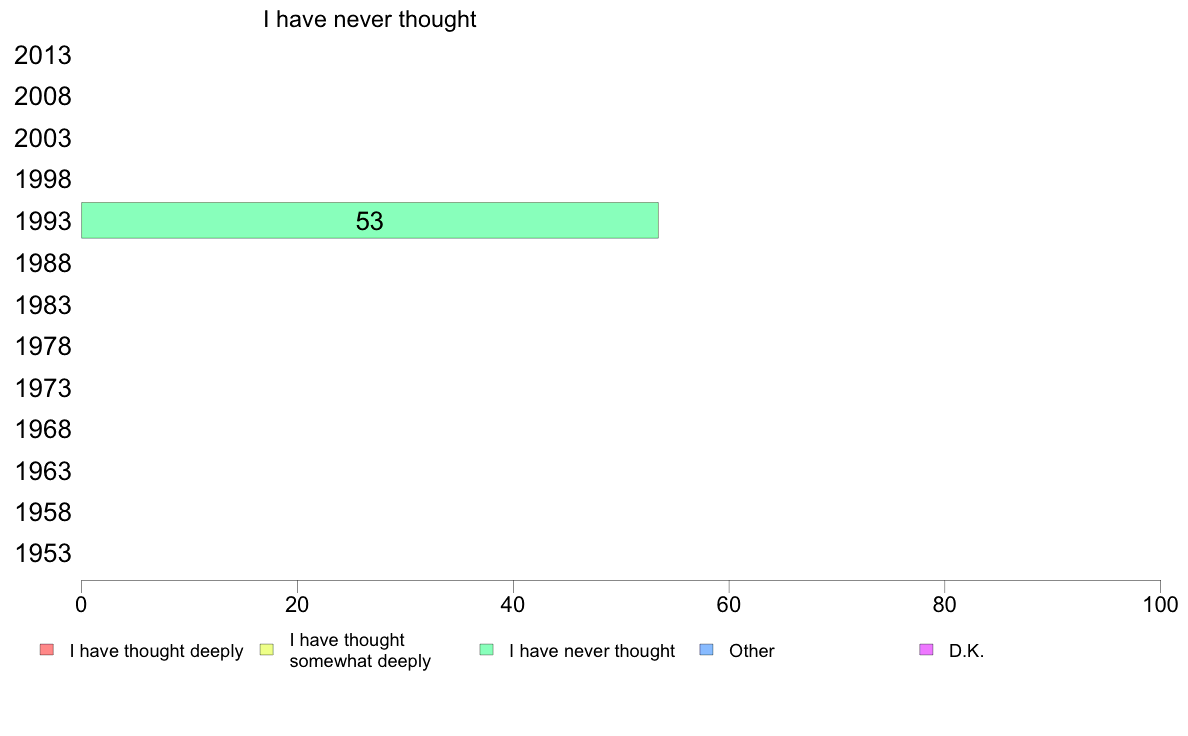Select the green 1993 bar showing 53
This screenshot has width=1188, height=736.
point(370,221)
